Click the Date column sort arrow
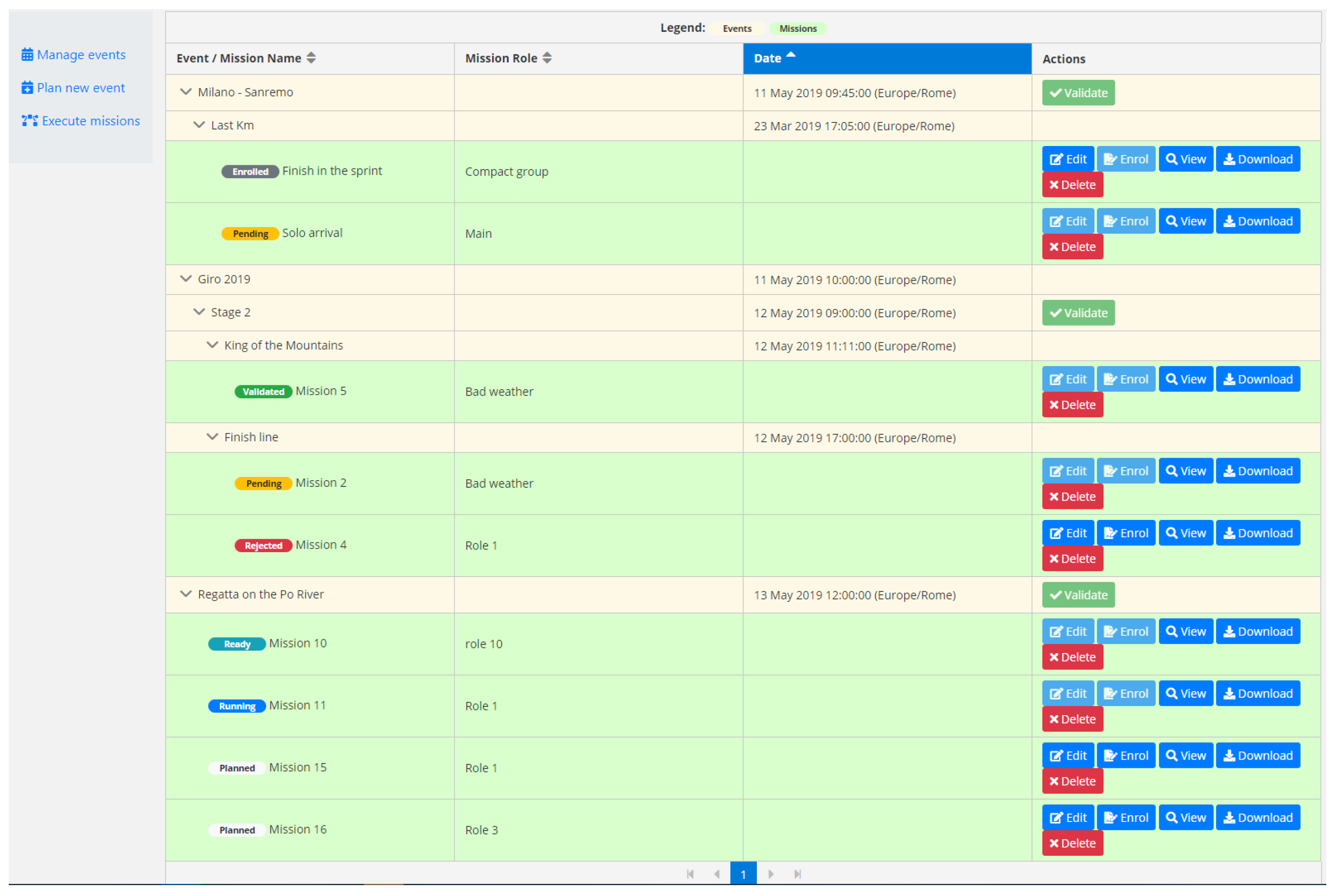 [x=791, y=55]
